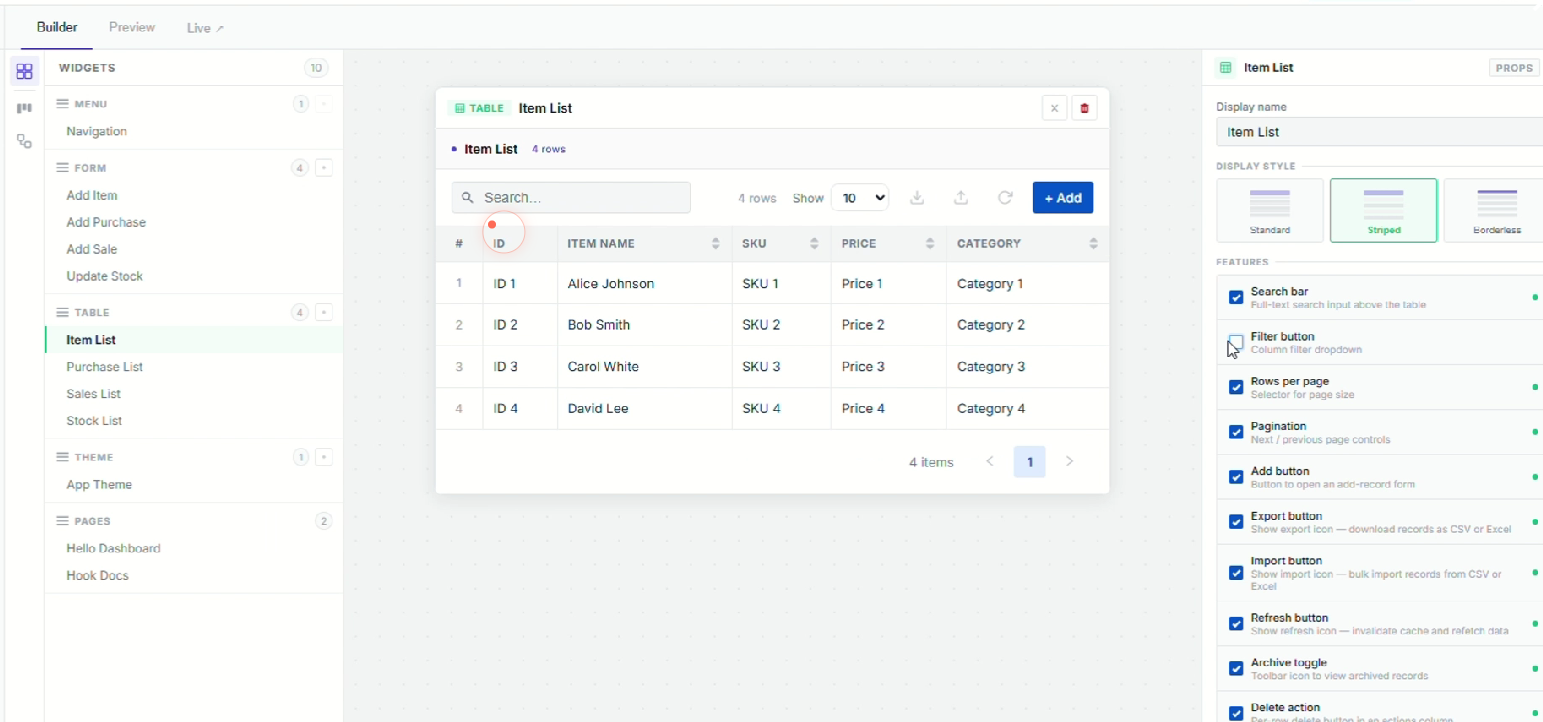Enable the Filter button feature
The width and height of the screenshot is (1543, 722).
click(1236, 342)
